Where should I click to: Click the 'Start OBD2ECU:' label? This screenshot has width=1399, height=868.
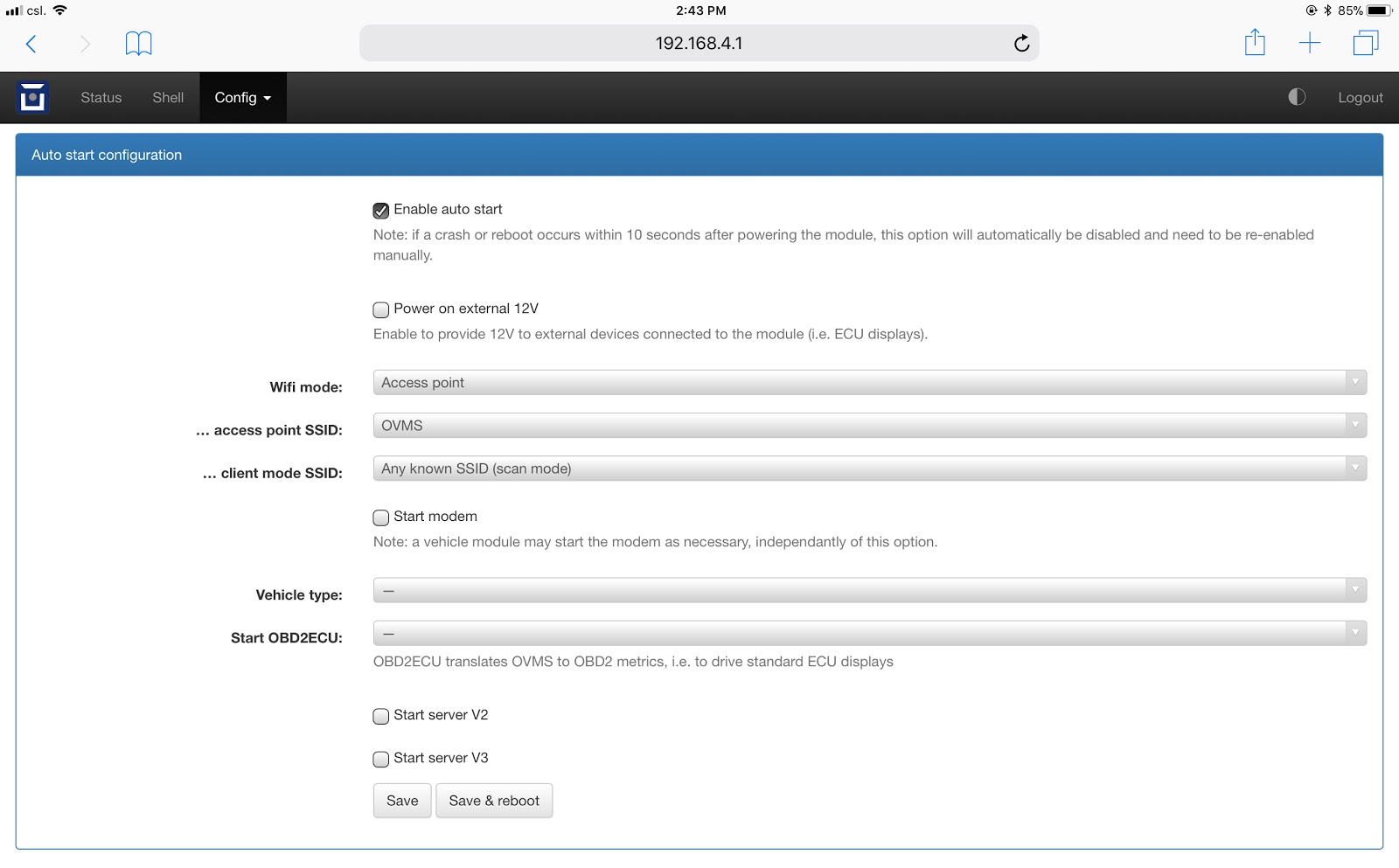287,638
